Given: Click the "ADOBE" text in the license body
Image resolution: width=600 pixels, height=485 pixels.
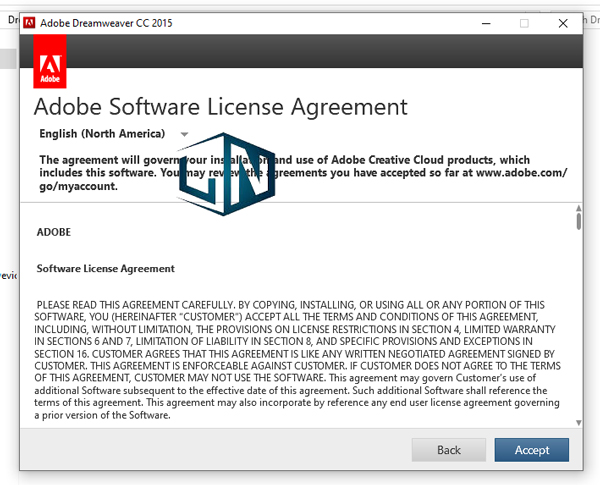Looking at the screenshot, I should pos(54,232).
